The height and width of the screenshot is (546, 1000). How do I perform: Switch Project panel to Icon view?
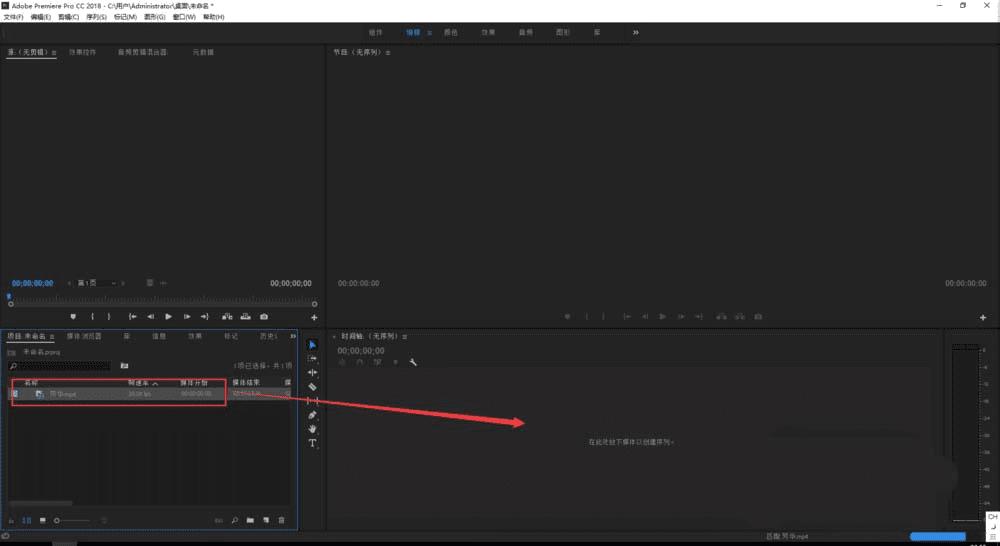tap(43, 520)
